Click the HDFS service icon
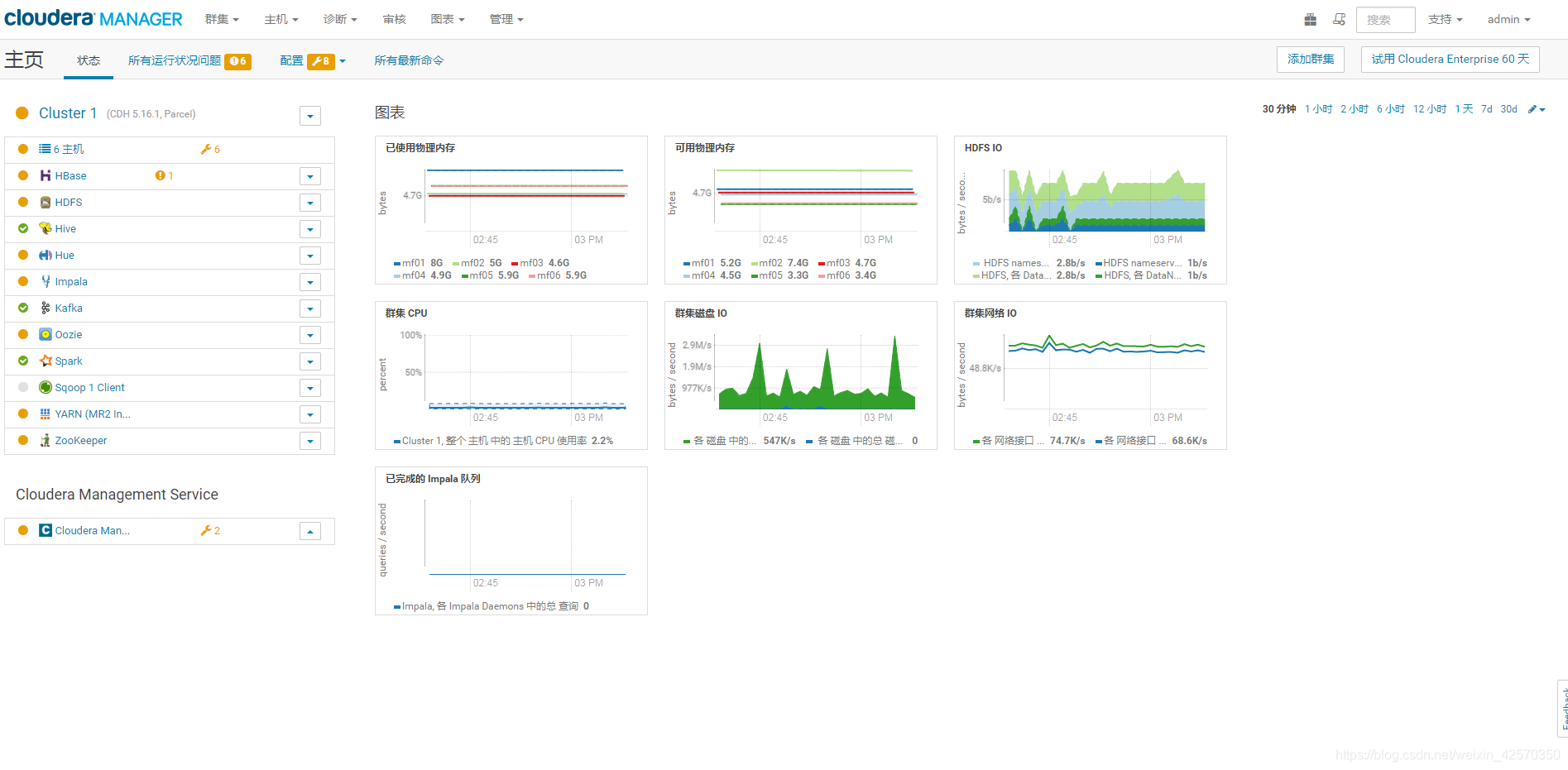Screen dimensions: 1568x770 pos(46,202)
